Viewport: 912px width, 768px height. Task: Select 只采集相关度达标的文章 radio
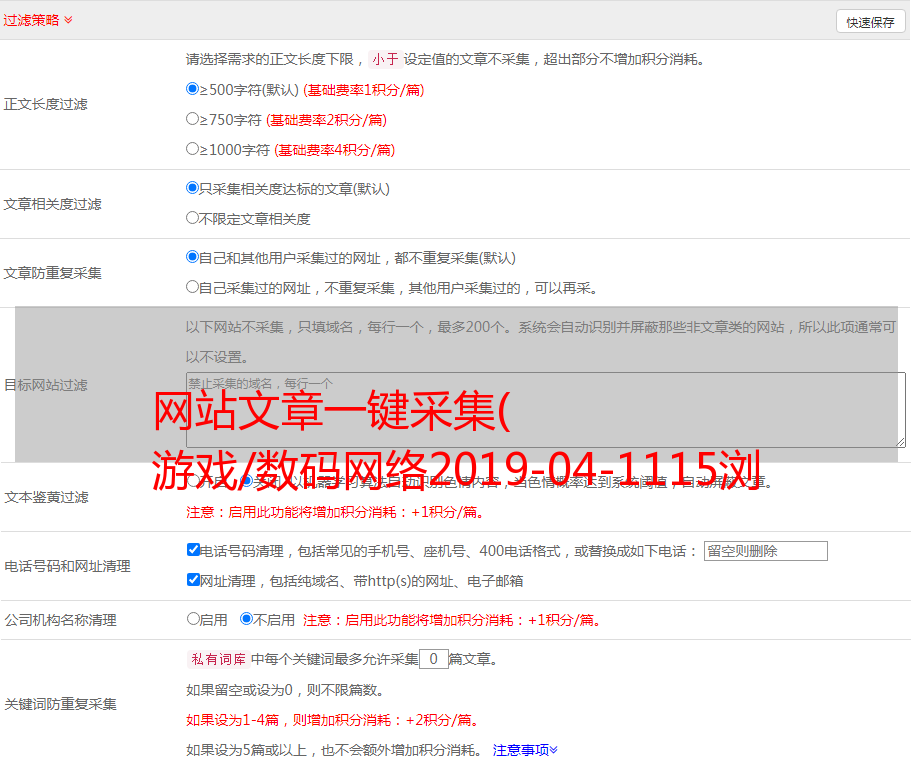point(192,187)
